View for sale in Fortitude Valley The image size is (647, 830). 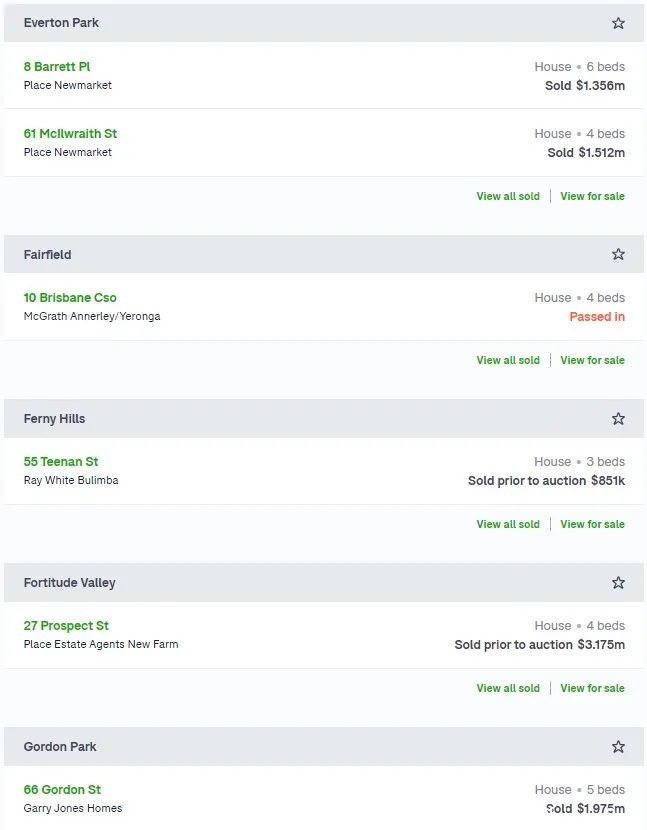pos(592,689)
